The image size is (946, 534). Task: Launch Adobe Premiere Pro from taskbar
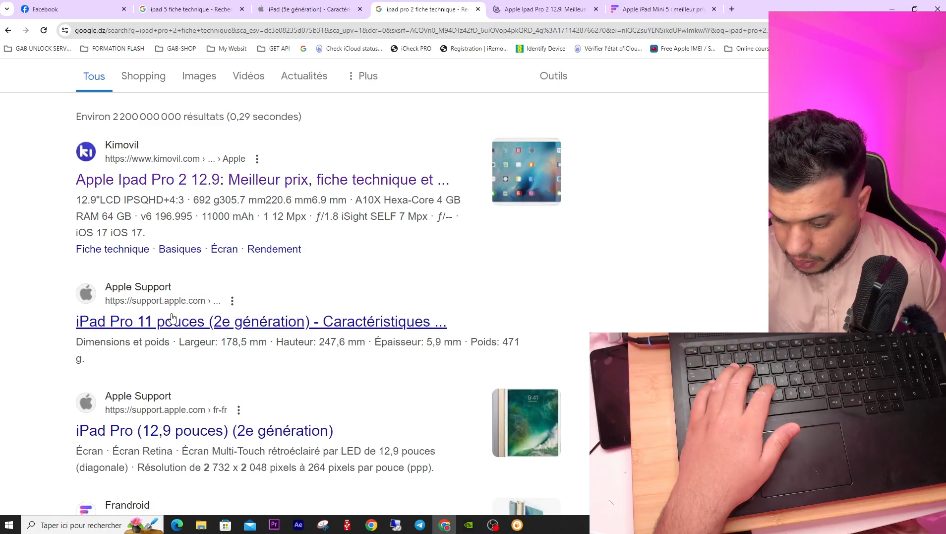[x=274, y=525]
